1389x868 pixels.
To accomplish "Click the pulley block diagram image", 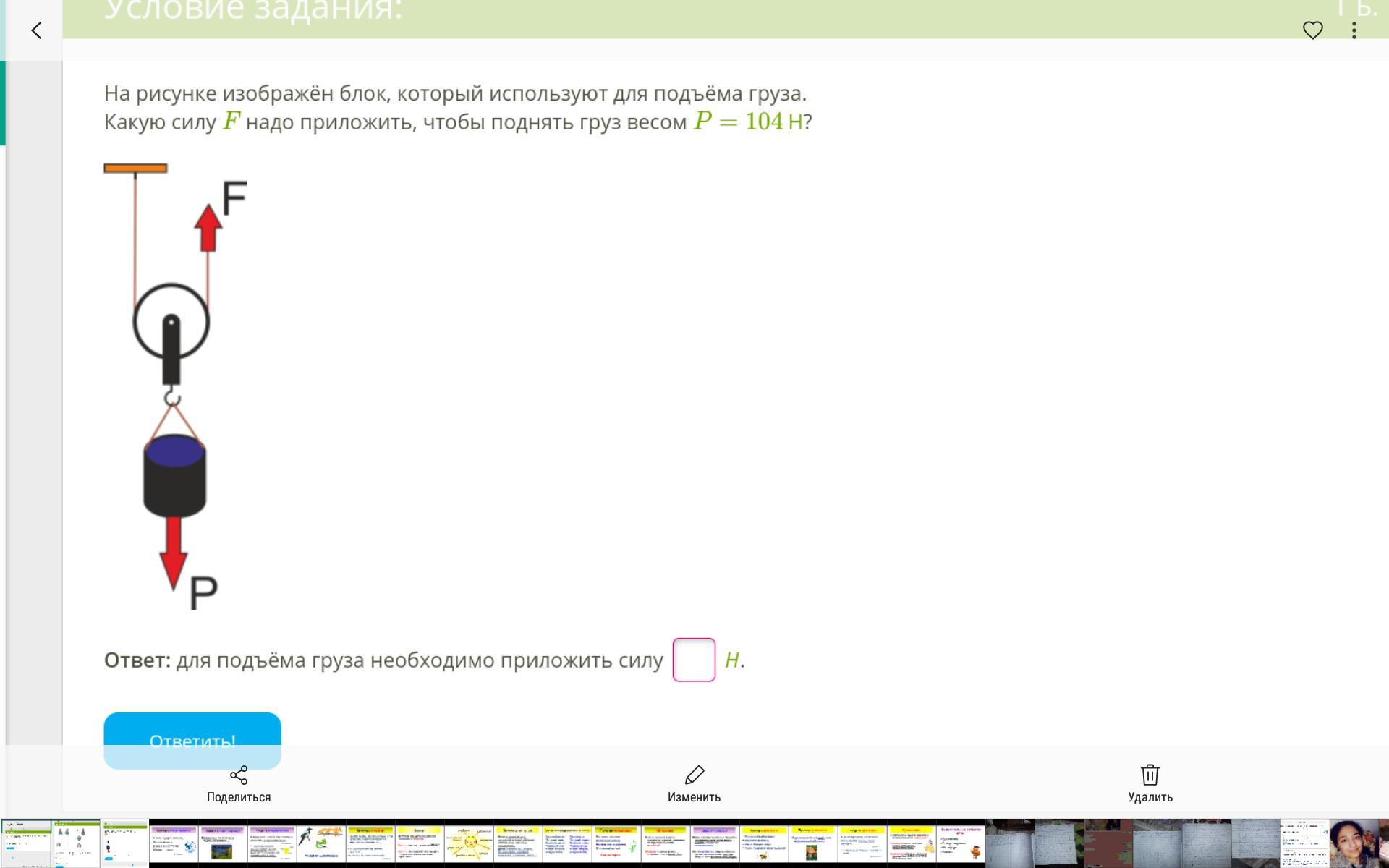I will [174, 387].
